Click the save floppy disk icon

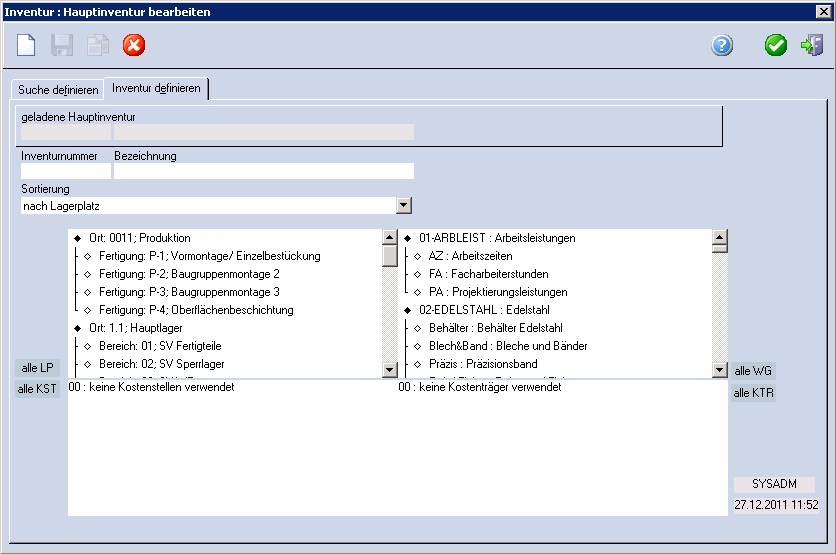tap(62, 45)
